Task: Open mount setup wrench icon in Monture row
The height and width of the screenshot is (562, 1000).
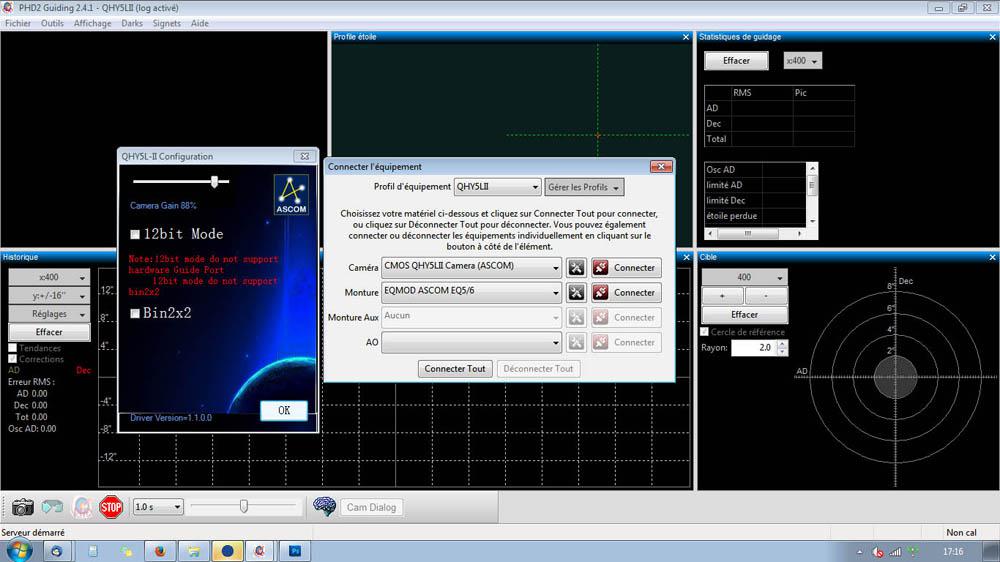Action: 576,293
